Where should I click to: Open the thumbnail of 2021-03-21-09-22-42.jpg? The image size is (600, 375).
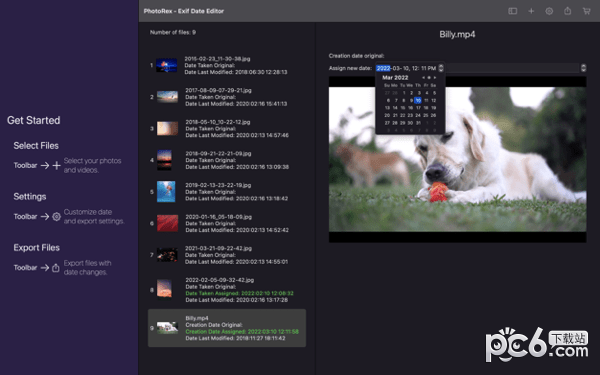click(x=167, y=255)
